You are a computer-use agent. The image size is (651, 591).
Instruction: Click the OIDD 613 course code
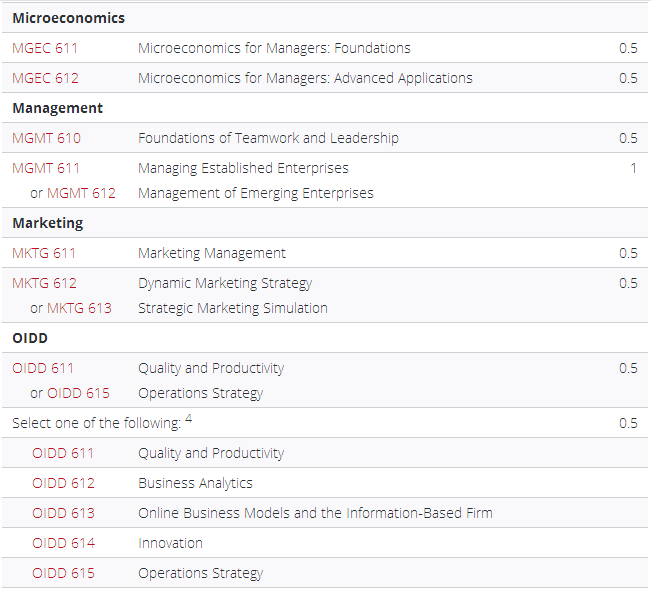(63, 513)
